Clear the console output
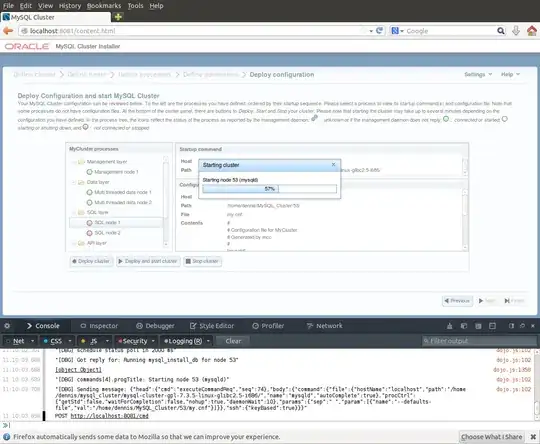 (x=233, y=341)
